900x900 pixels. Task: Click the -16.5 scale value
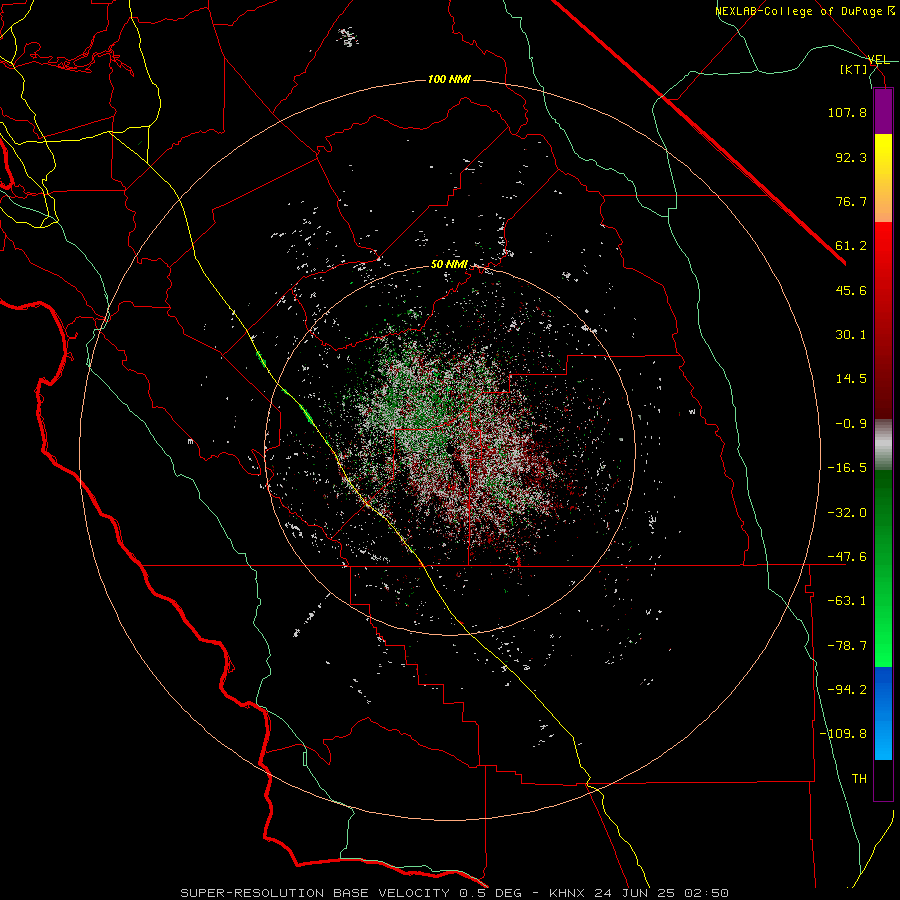tap(847, 468)
